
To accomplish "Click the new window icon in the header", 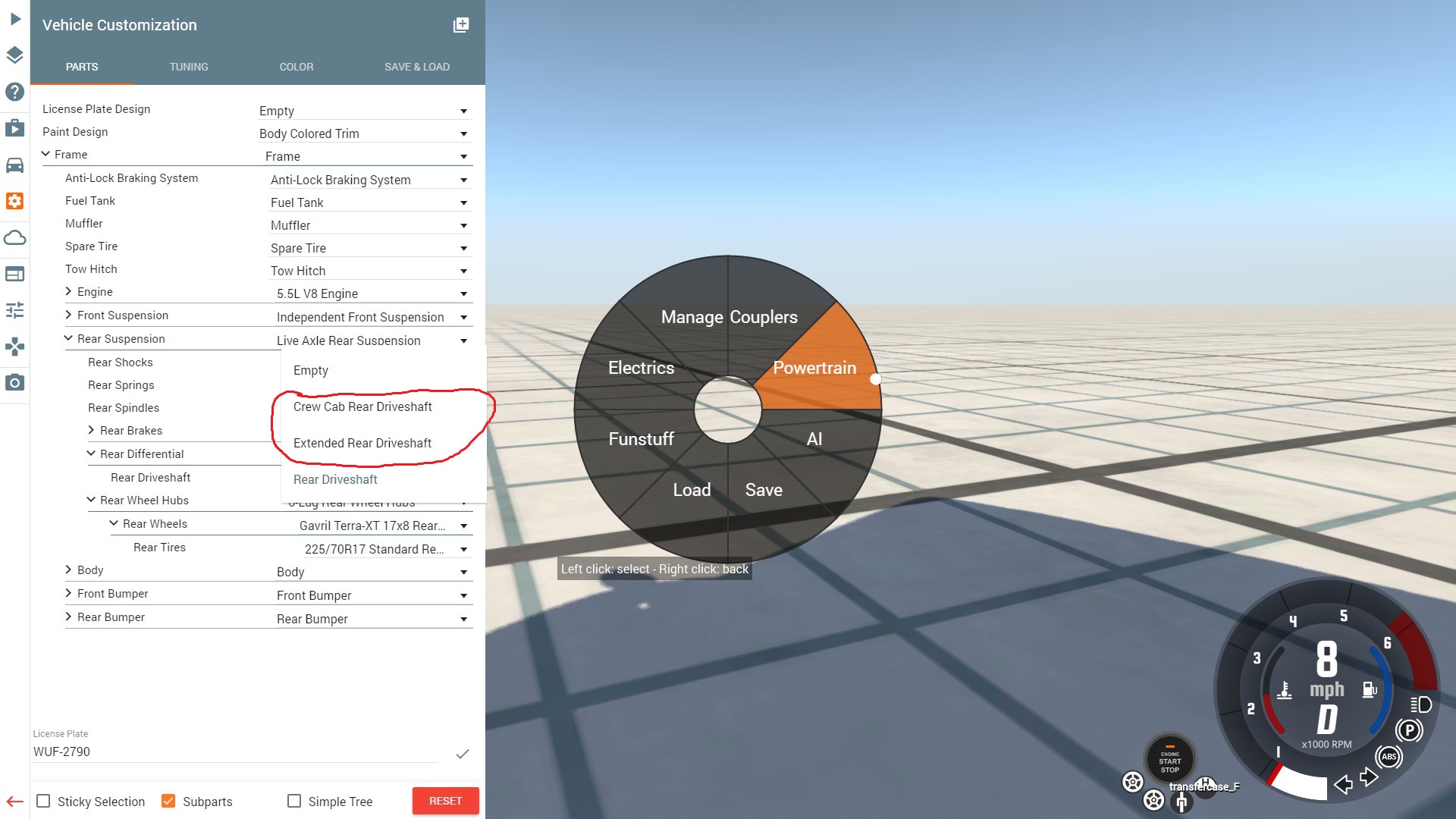I will tap(460, 25).
